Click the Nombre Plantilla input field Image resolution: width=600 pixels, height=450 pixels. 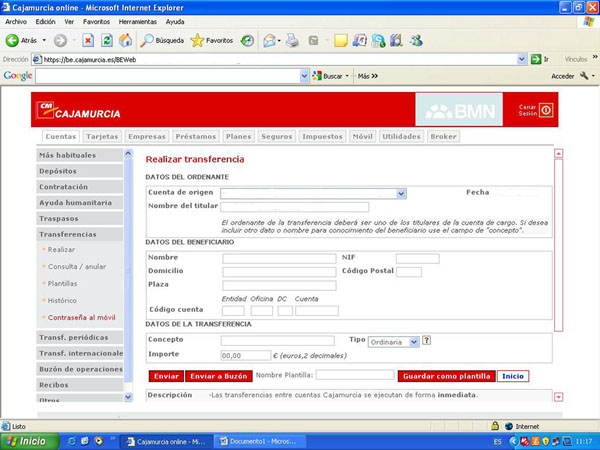coord(355,375)
